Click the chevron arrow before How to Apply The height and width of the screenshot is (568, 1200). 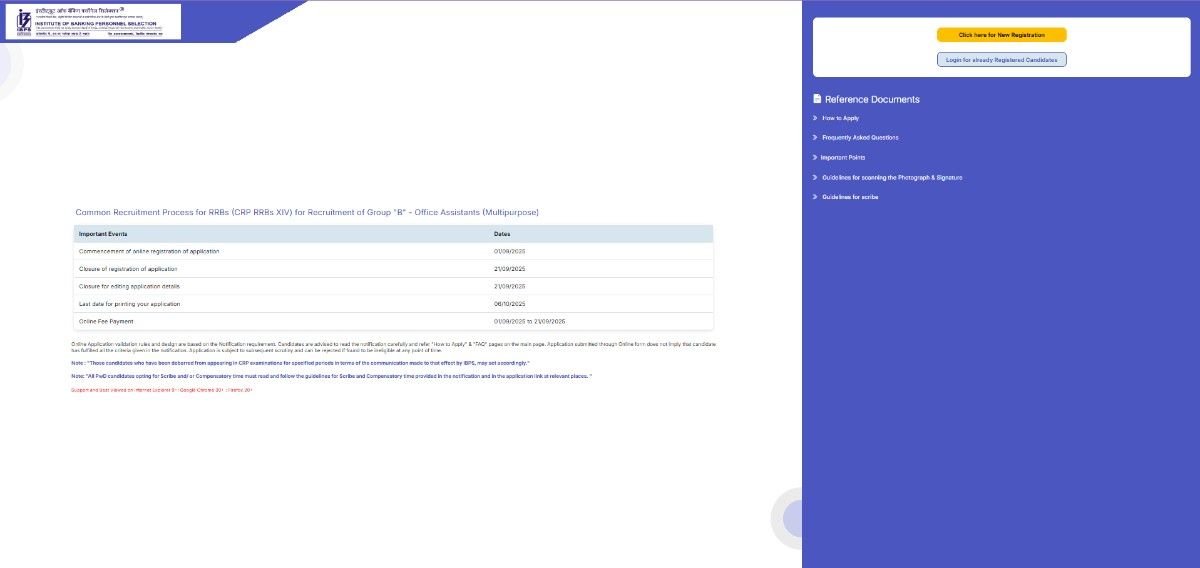(x=816, y=118)
